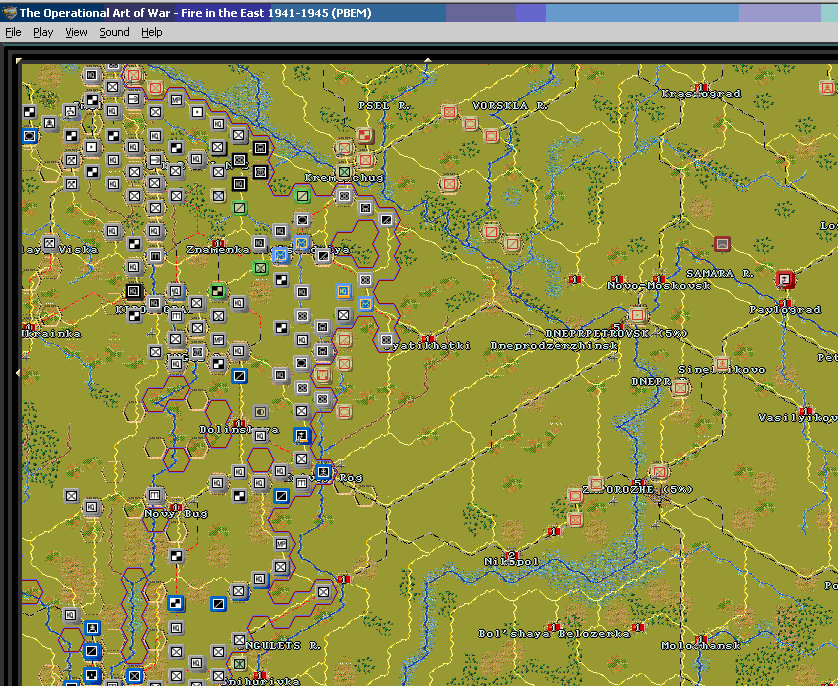Click the Sinelnikovo town label
Image resolution: width=840 pixels, height=688 pixels.
click(x=722, y=370)
